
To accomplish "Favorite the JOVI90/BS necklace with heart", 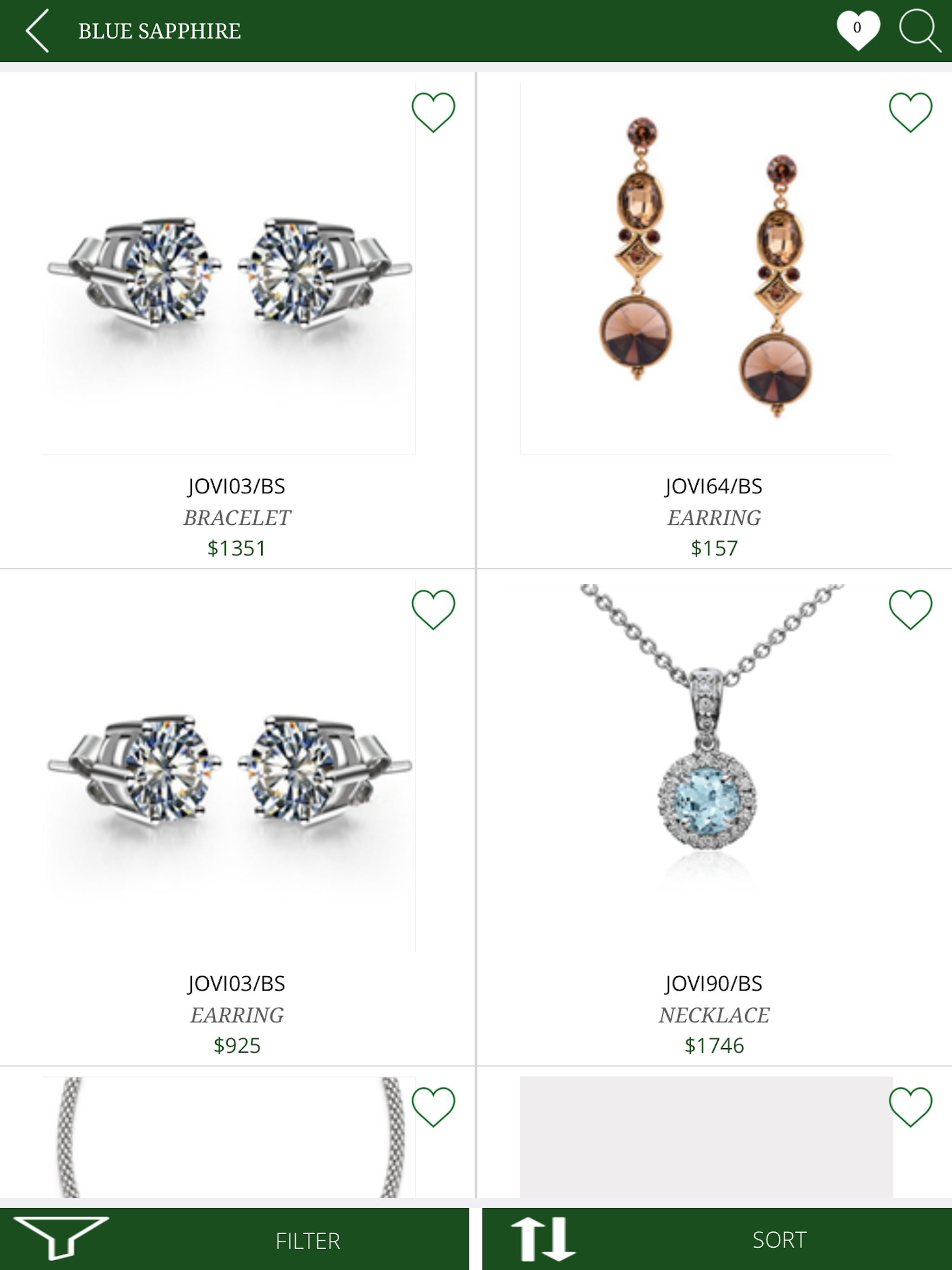I will click(x=911, y=609).
